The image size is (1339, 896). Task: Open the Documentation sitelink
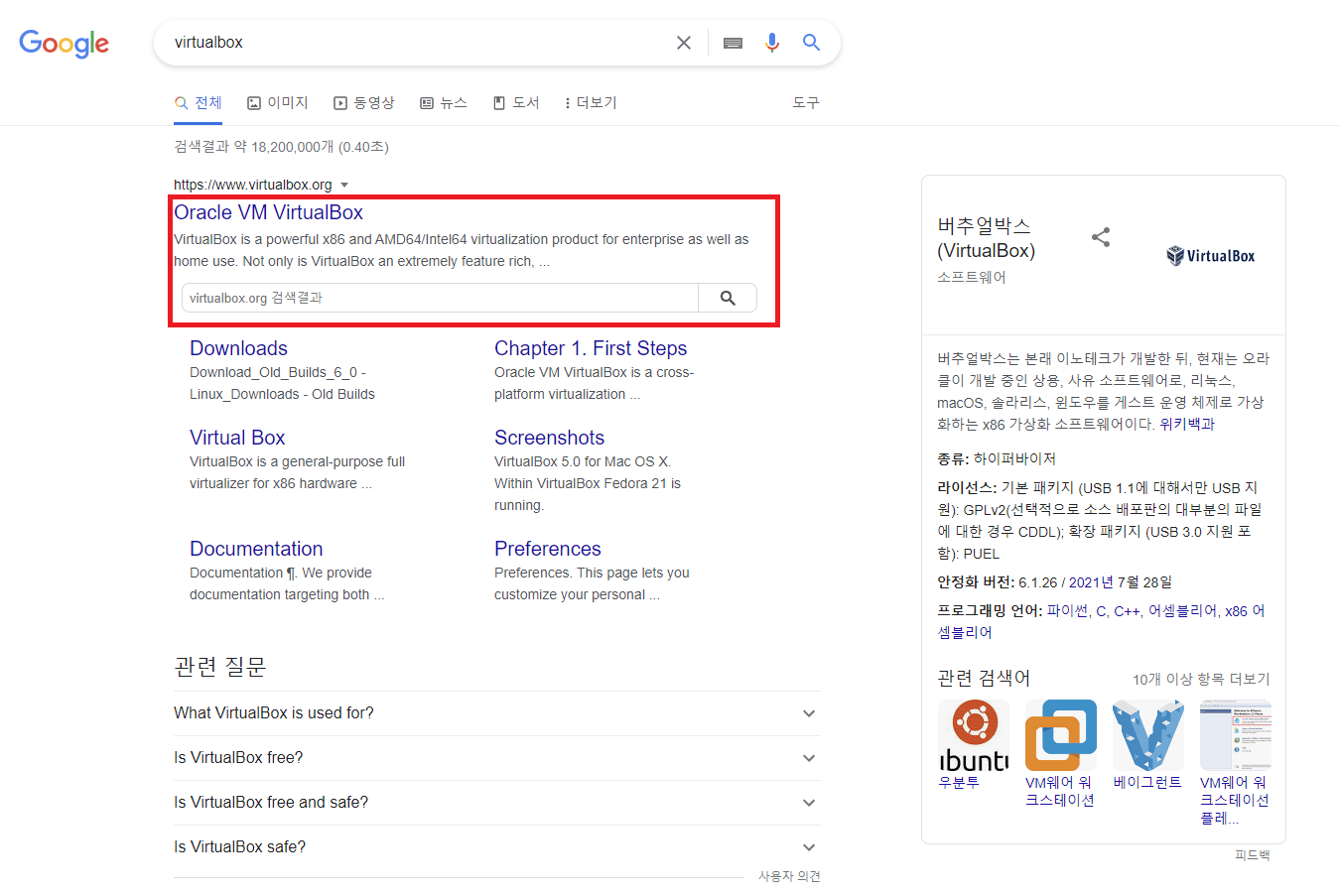tap(256, 549)
